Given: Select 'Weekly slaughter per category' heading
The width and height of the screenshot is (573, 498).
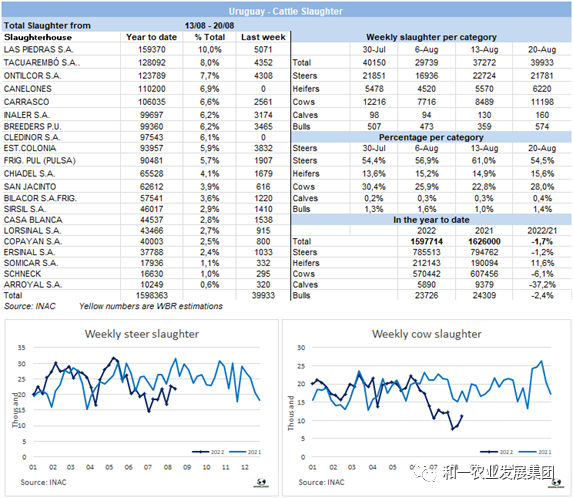Looking at the screenshot, I should [431, 37].
